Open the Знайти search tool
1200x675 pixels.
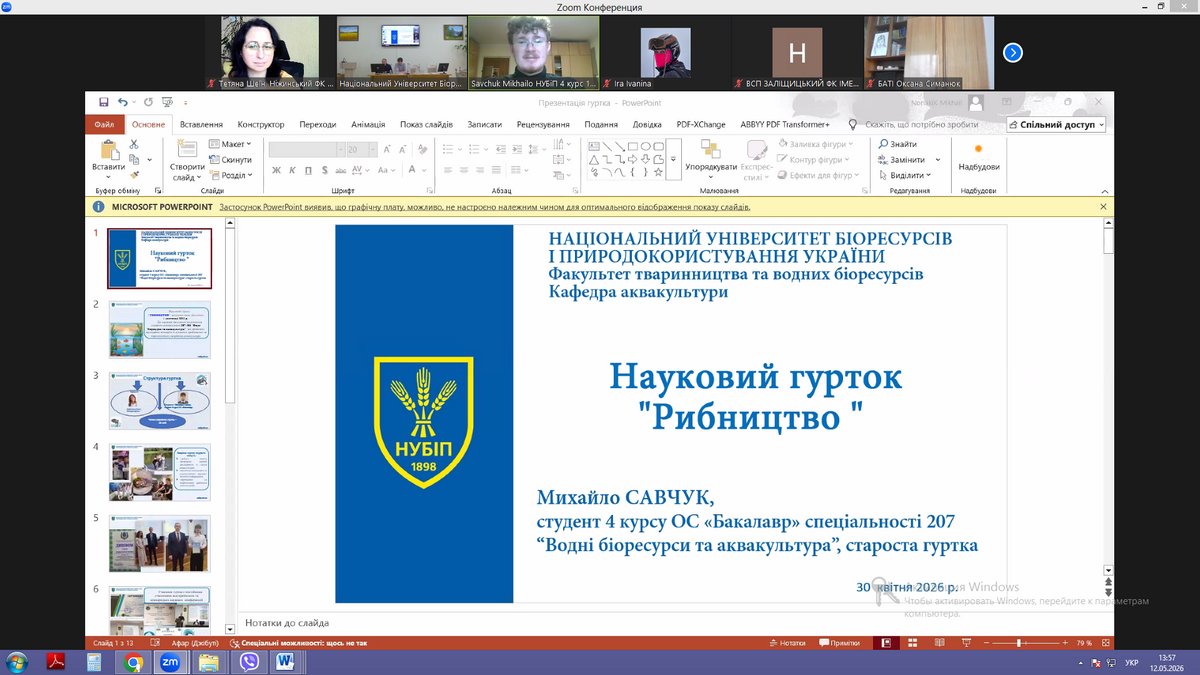coord(897,144)
